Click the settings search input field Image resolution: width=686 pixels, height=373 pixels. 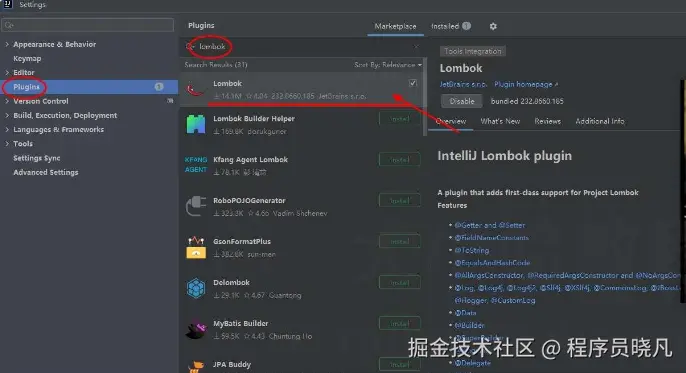pyautogui.click(x=88, y=25)
